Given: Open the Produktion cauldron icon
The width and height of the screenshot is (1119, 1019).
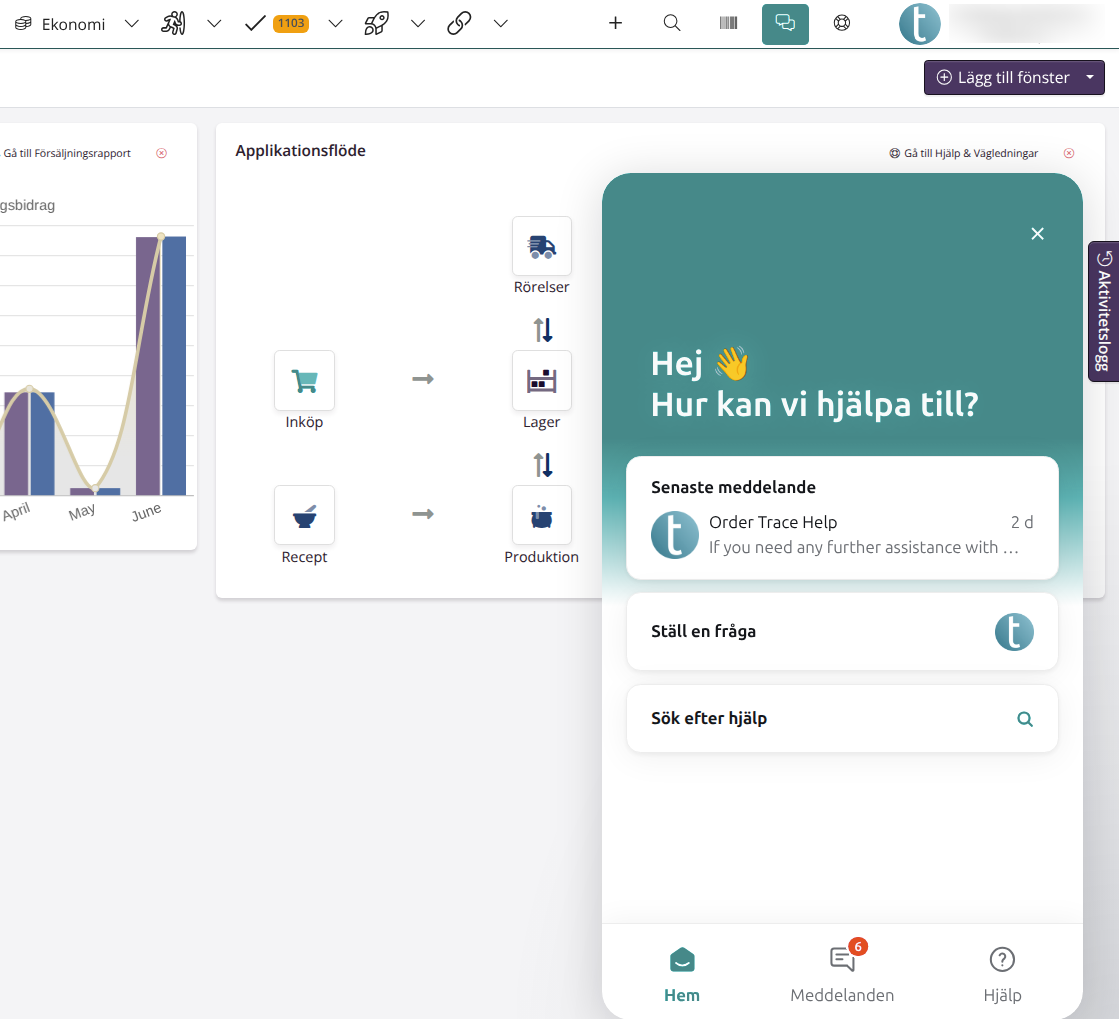Looking at the screenshot, I should (x=542, y=515).
